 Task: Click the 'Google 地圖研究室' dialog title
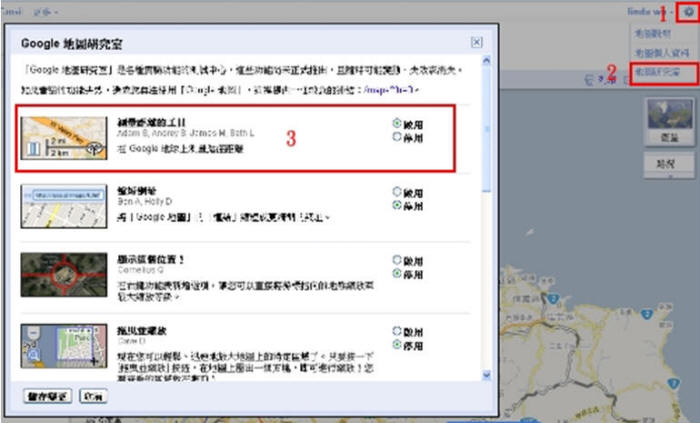71,44
